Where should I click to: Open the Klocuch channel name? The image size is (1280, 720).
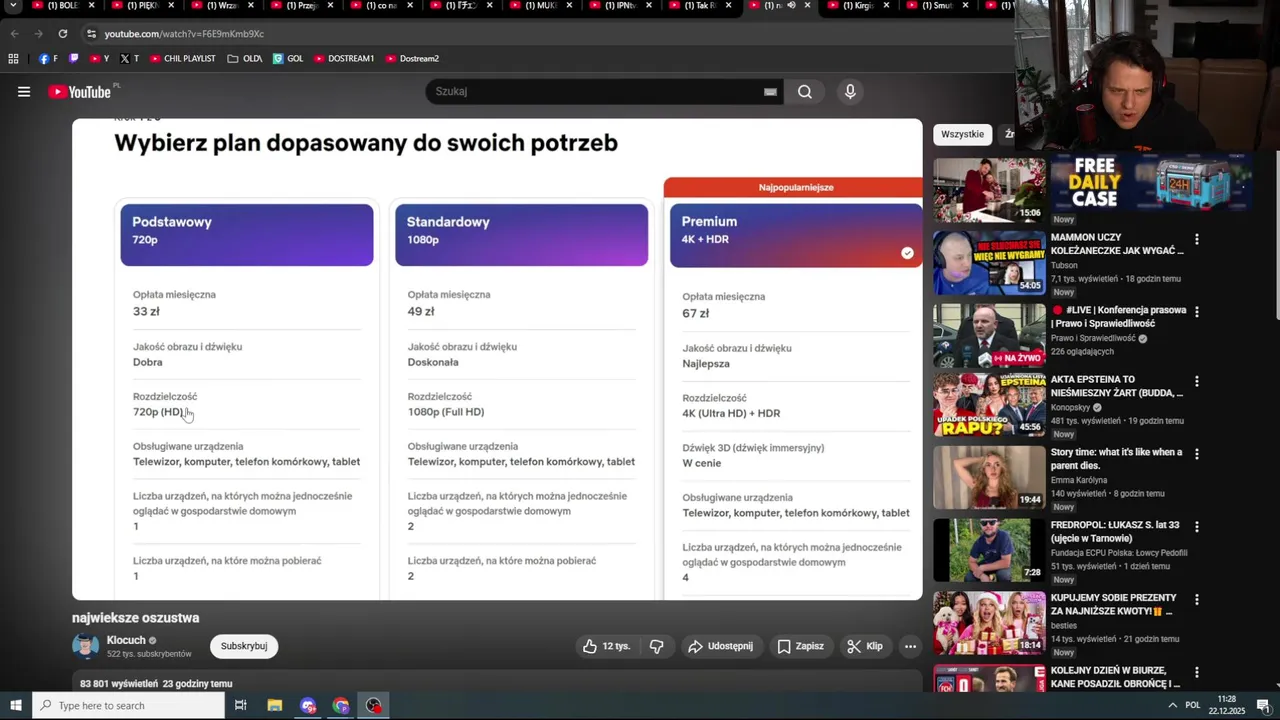[126, 640]
